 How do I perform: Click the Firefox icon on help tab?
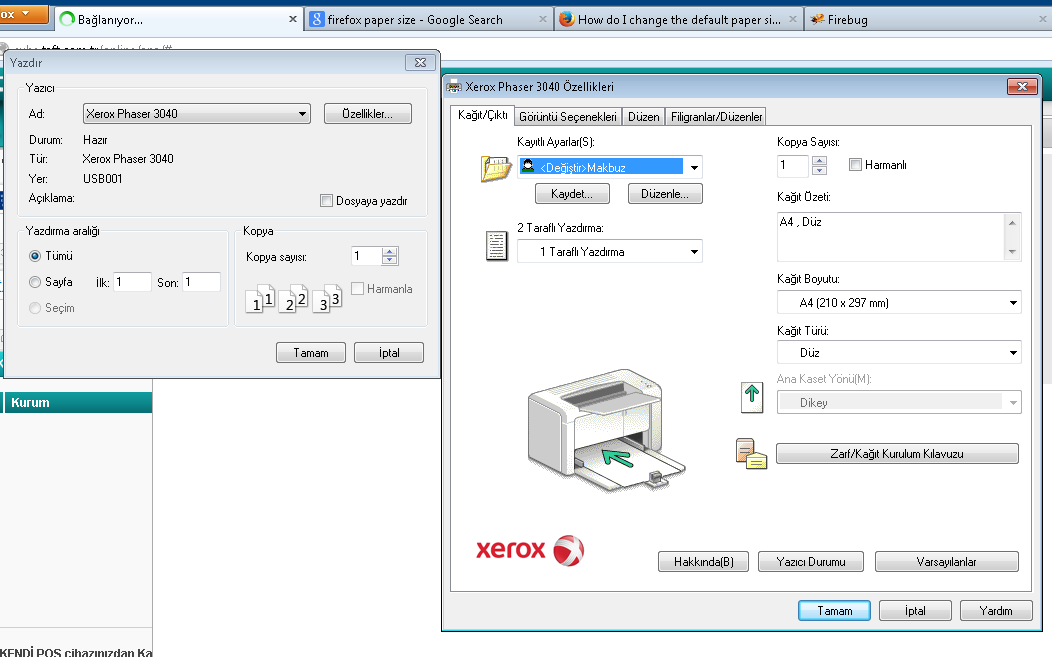pos(566,19)
